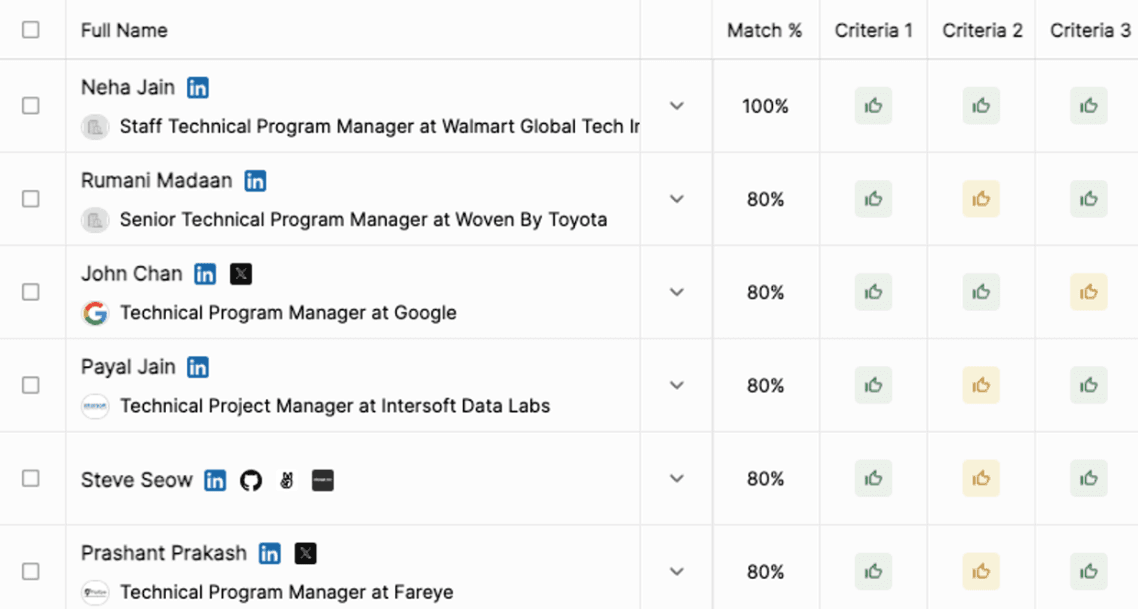Sort by the Match % column header
The image size is (1138, 609).
pyautogui.click(x=765, y=30)
